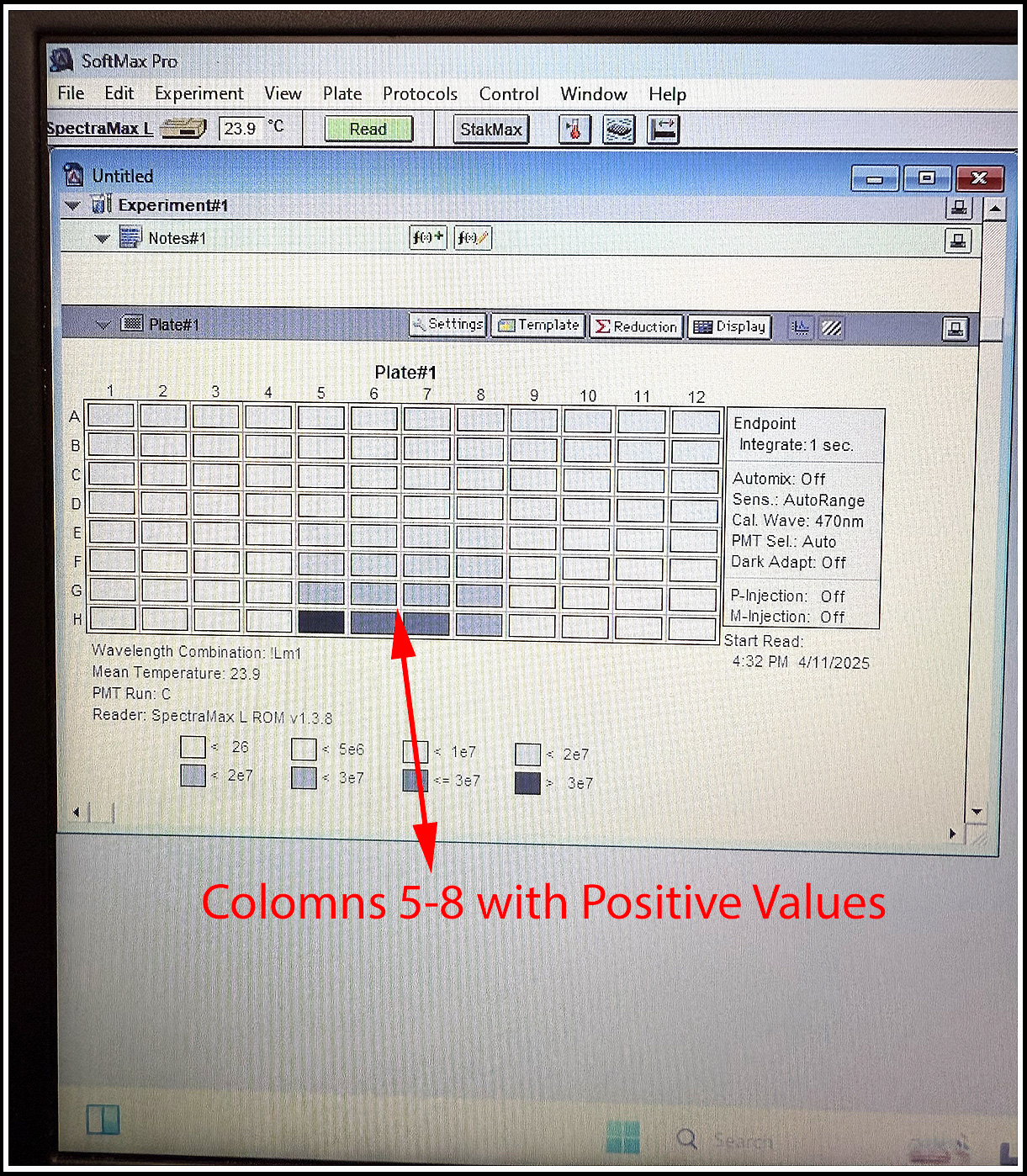Click 'Sens.: AutoRange' setting text
The image size is (1027, 1176).
[798, 500]
